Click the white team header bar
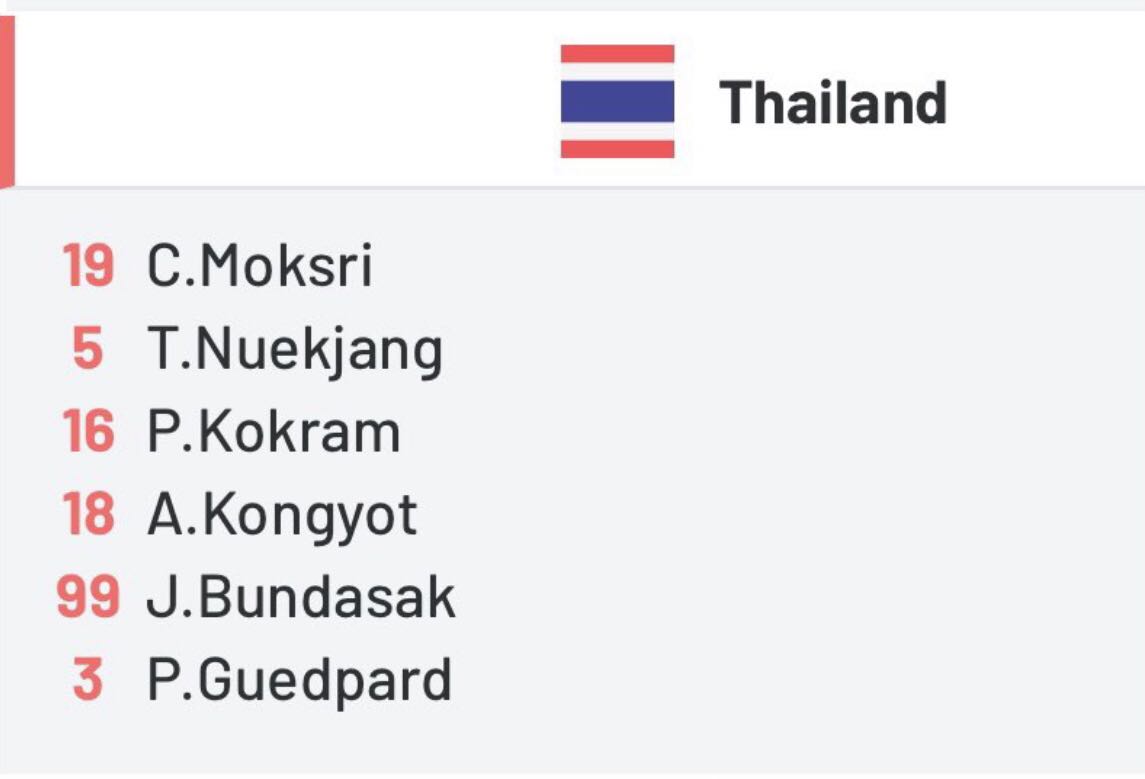The height and width of the screenshot is (779, 1145). 572,101
